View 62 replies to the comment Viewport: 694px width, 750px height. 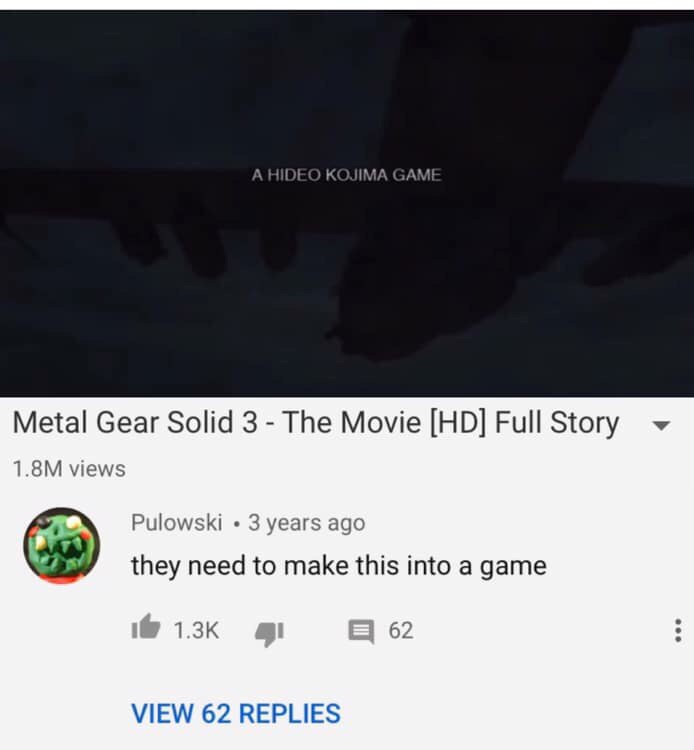236,713
